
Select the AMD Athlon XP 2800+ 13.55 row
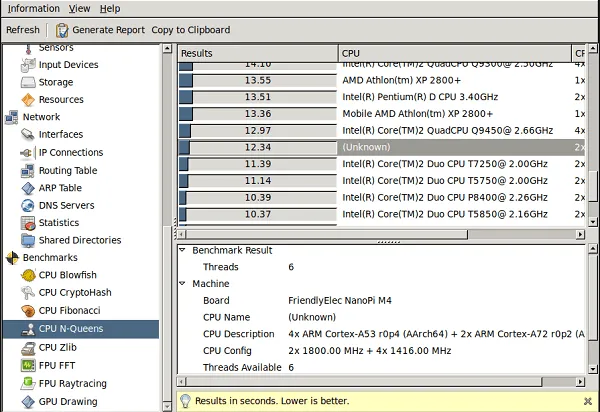click(x=382, y=80)
